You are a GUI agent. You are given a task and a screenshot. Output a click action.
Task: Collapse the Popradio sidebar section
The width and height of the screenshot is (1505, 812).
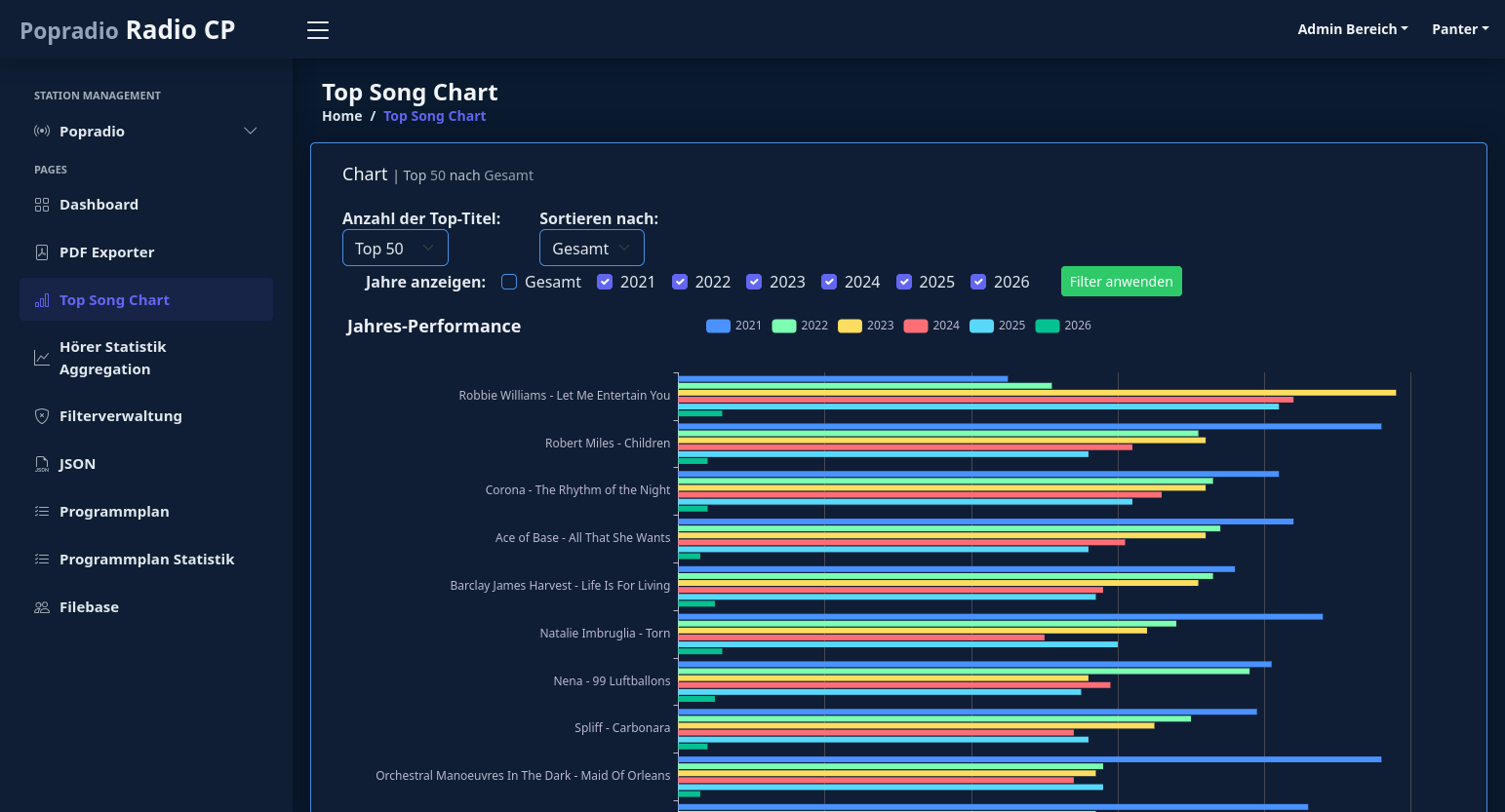(251, 131)
